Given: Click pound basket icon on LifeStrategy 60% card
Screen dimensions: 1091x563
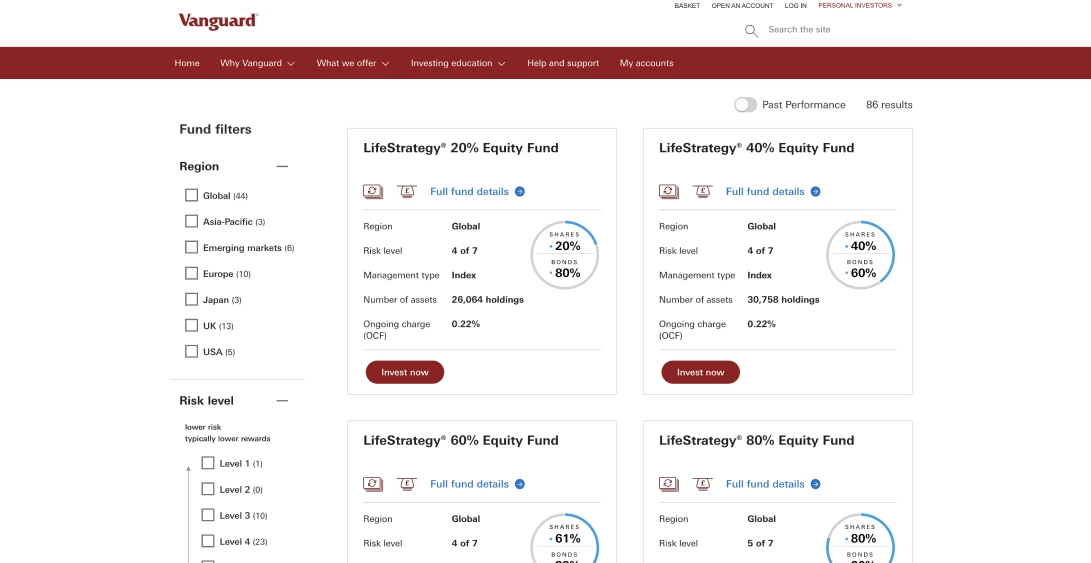Looking at the screenshot, I should 407,484.
